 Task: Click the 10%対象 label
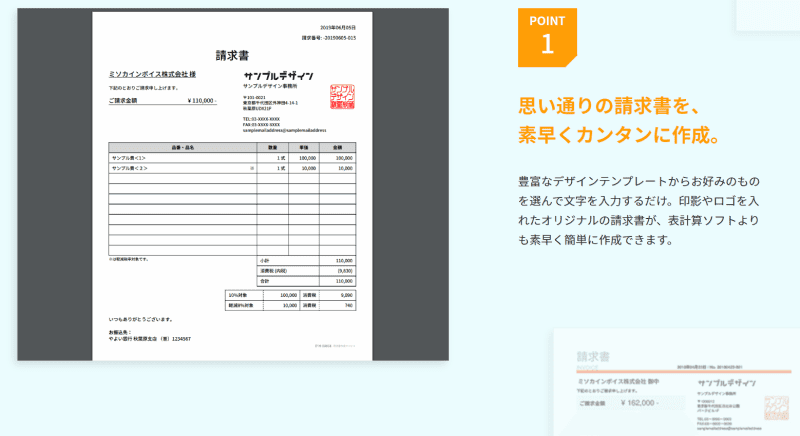[238, 295]
